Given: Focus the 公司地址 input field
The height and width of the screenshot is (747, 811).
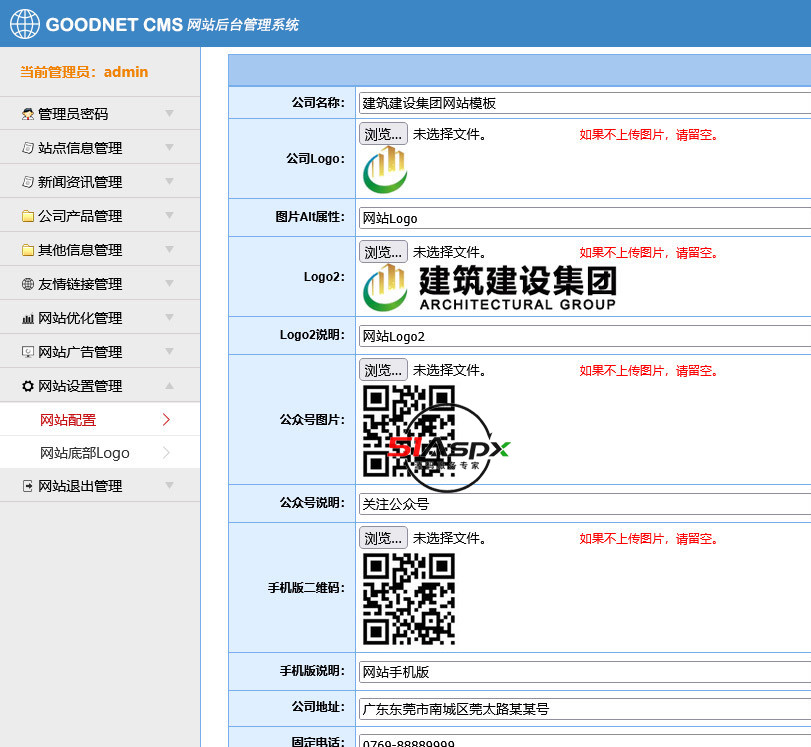Looking at the screenshot, I should click(x=585, y=709).
